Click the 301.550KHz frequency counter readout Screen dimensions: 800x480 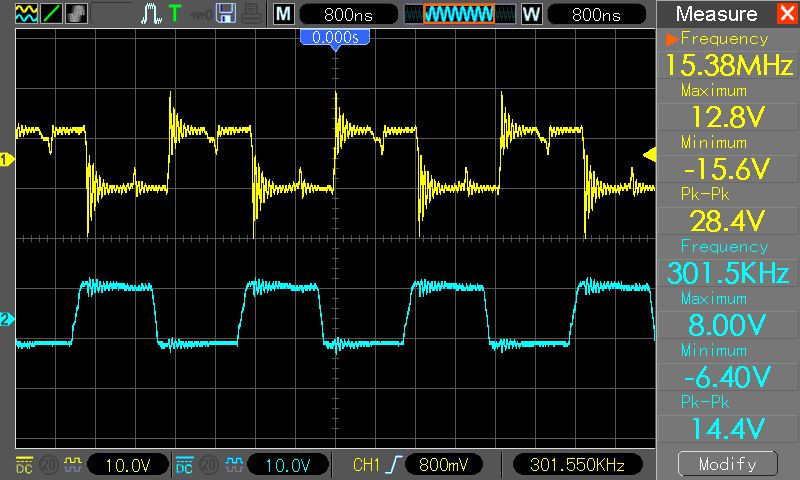point(577,465)
